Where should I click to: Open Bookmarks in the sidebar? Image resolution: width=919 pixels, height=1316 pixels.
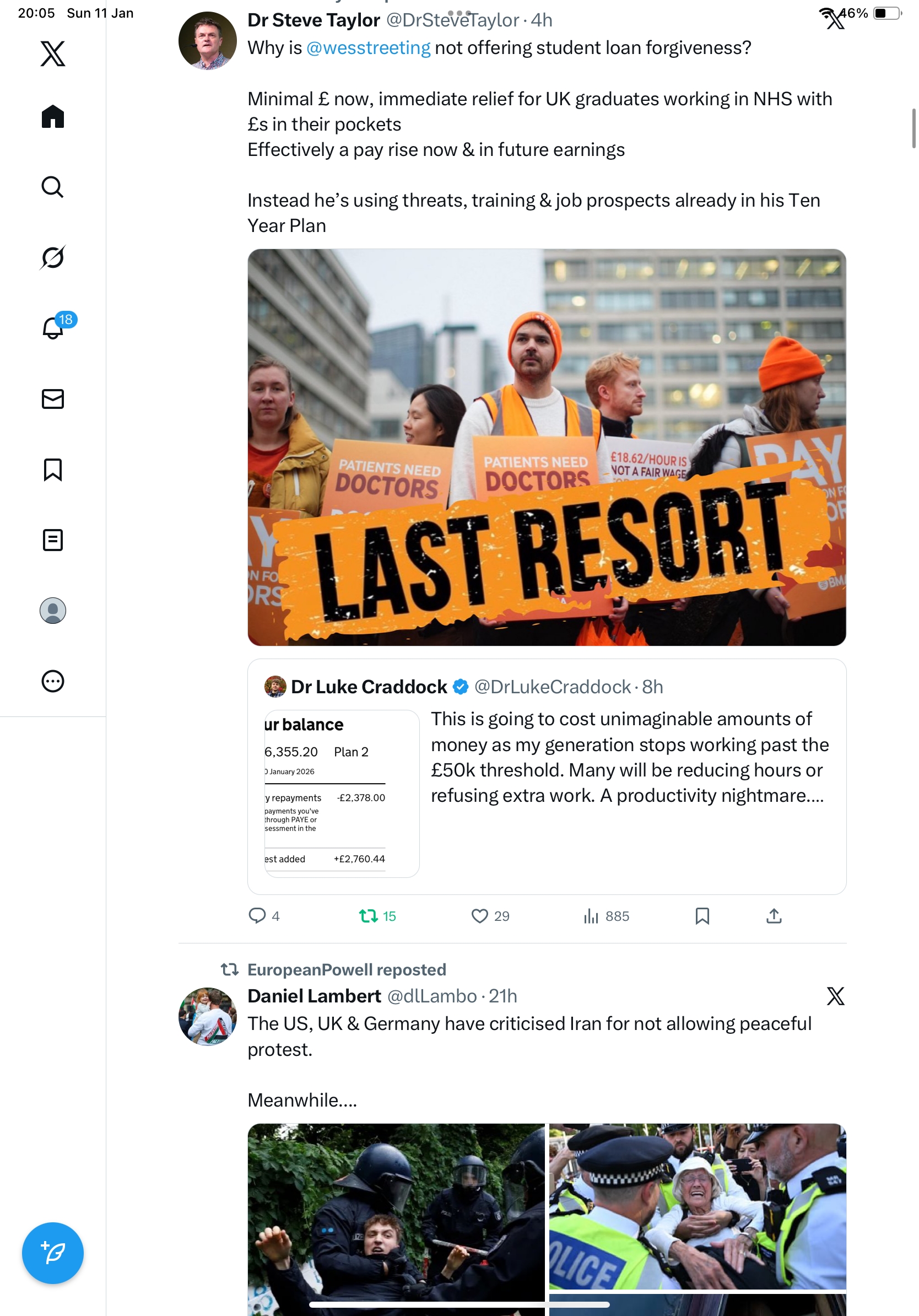pos(53,470)
